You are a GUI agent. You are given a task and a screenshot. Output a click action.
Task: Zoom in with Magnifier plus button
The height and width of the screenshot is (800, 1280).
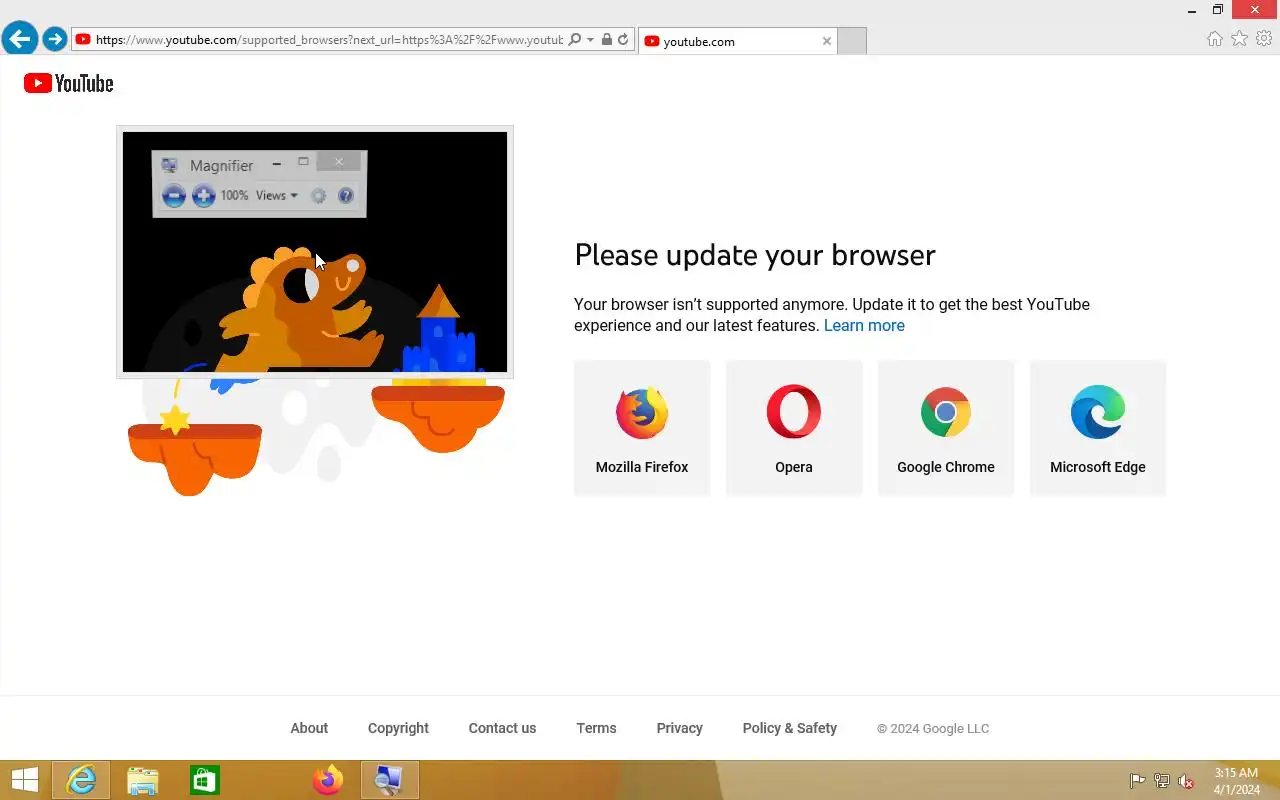(203, 196)
